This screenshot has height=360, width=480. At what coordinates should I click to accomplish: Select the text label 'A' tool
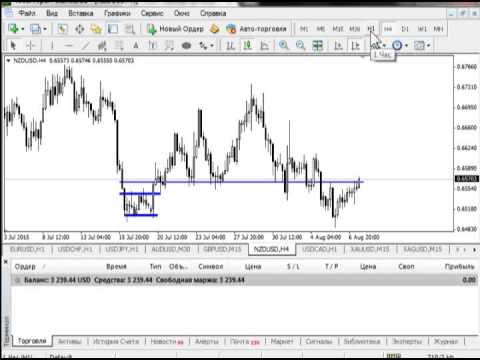click(x=136, y=45)
